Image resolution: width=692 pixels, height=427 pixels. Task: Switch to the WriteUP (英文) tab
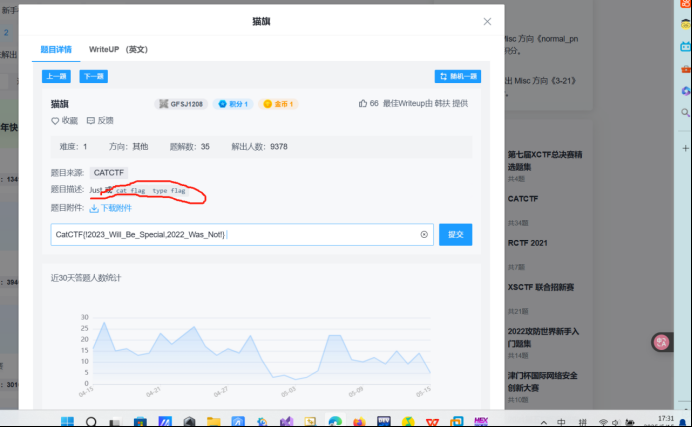tap(118, 49)
